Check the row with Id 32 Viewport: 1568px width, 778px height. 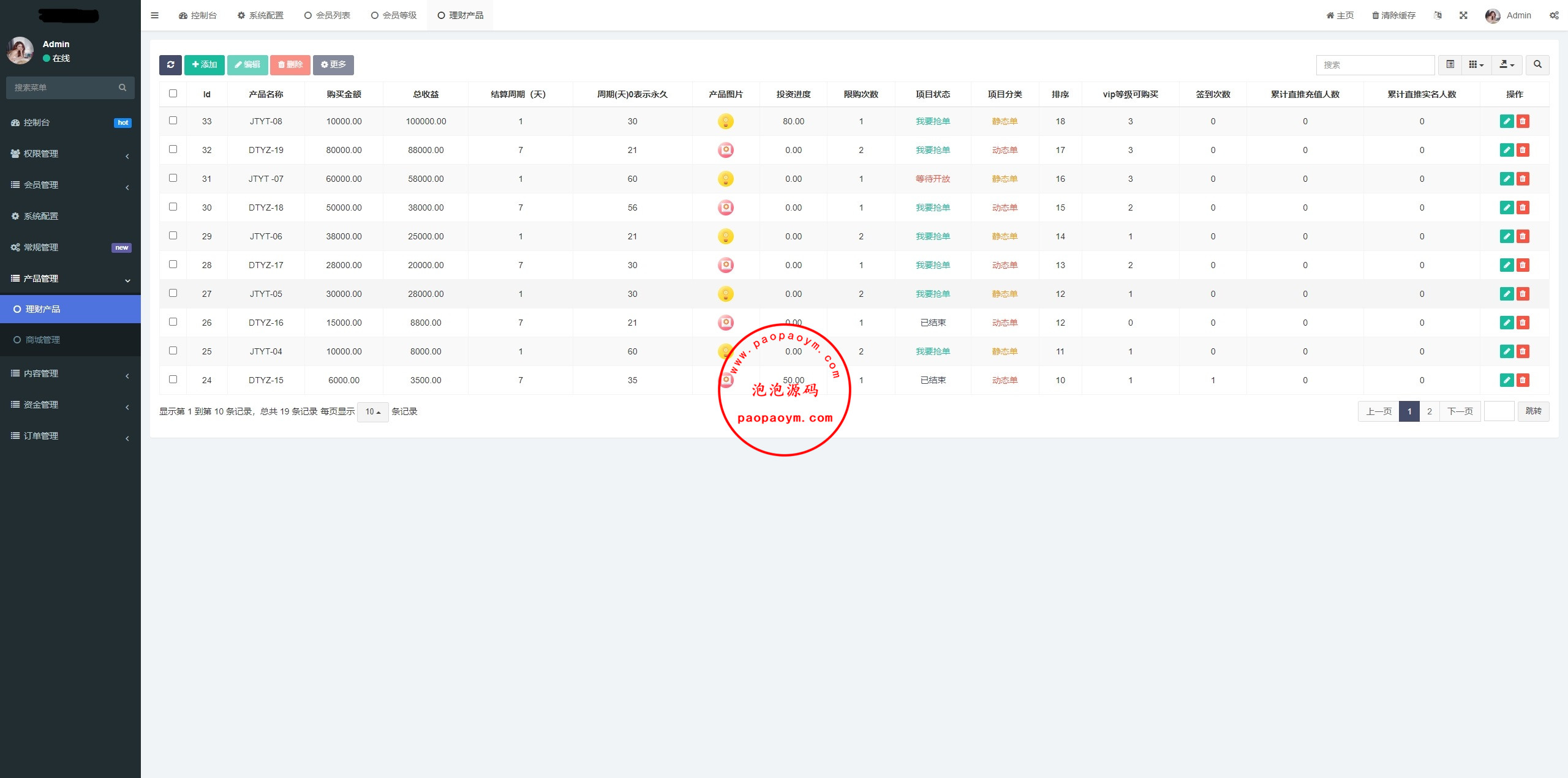point(173,149)
